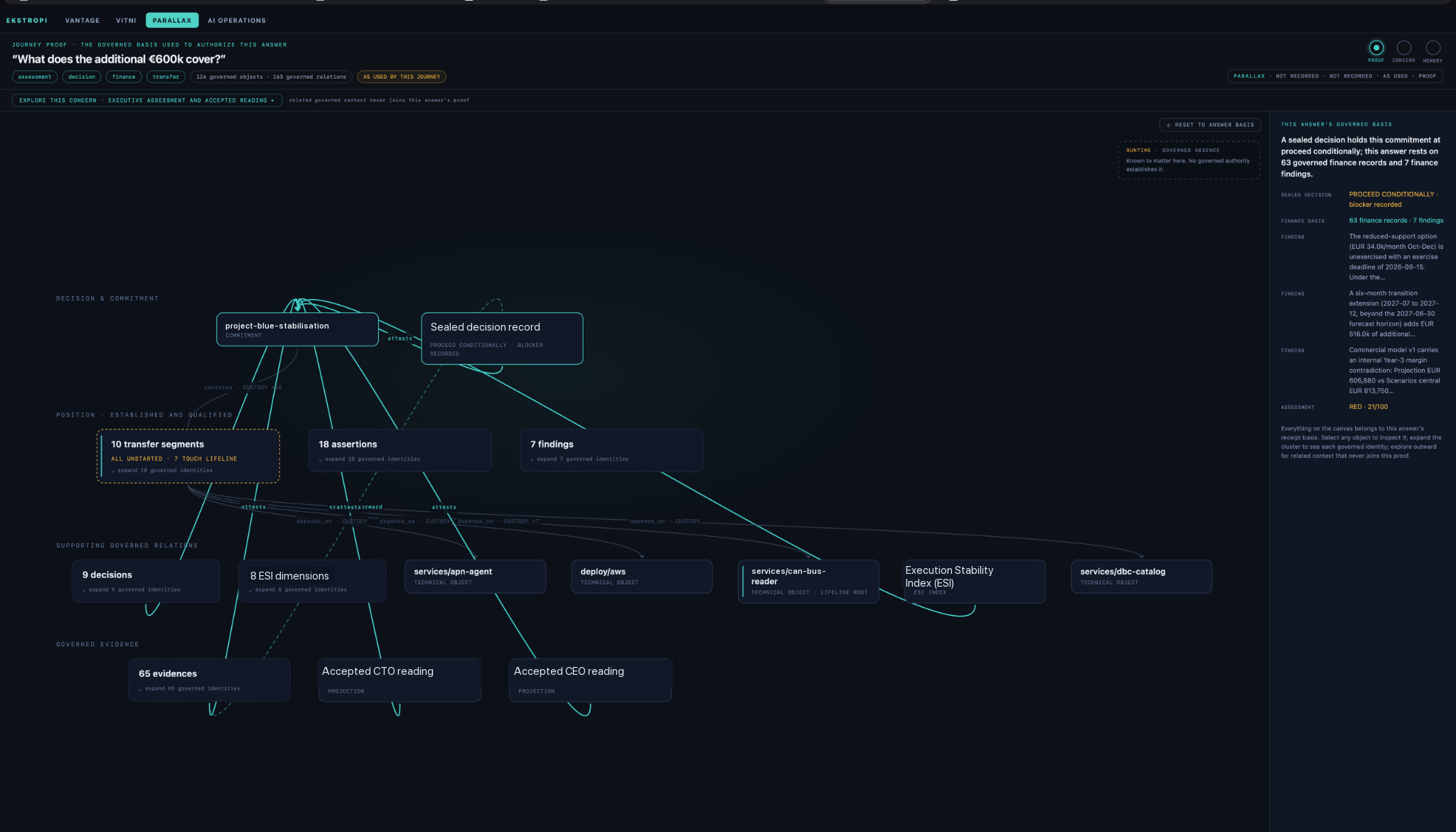Toggle the finance filter chip

124,77
